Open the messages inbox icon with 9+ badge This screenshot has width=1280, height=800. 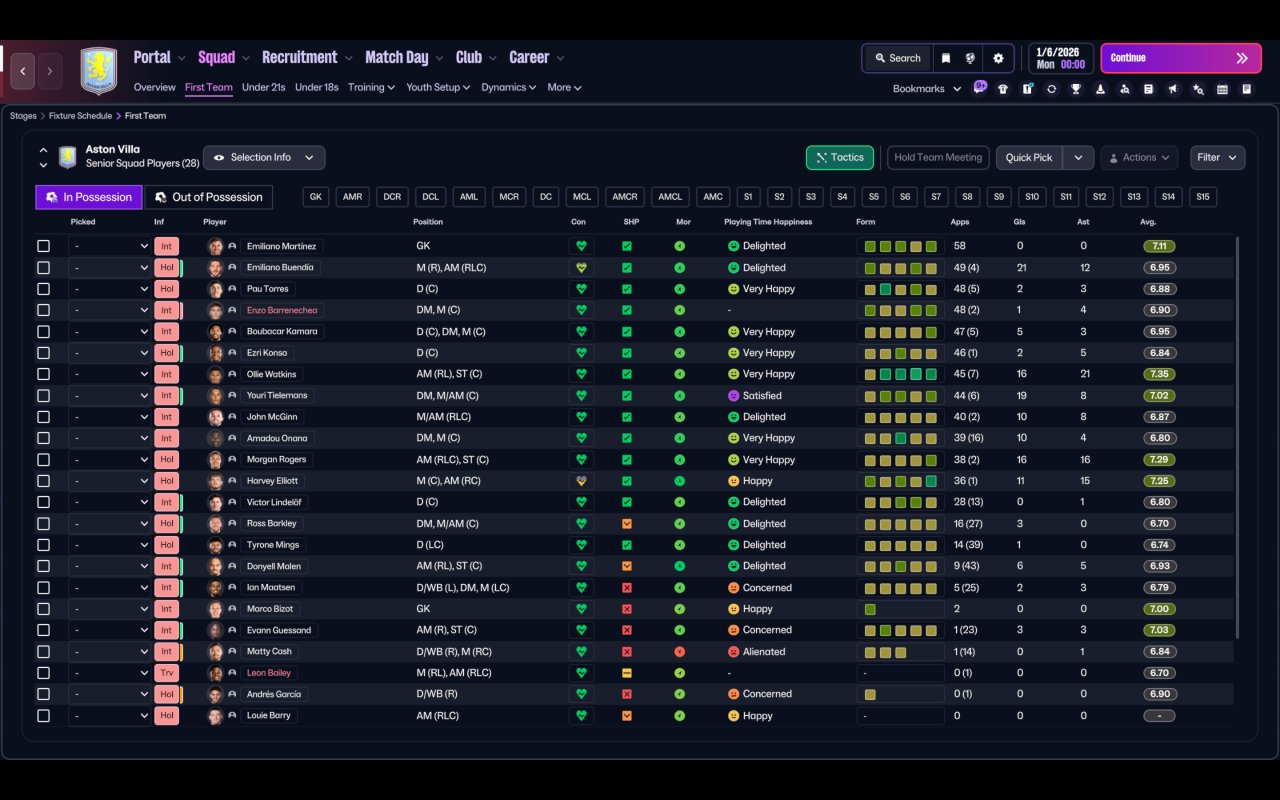[x=980, y=87]
